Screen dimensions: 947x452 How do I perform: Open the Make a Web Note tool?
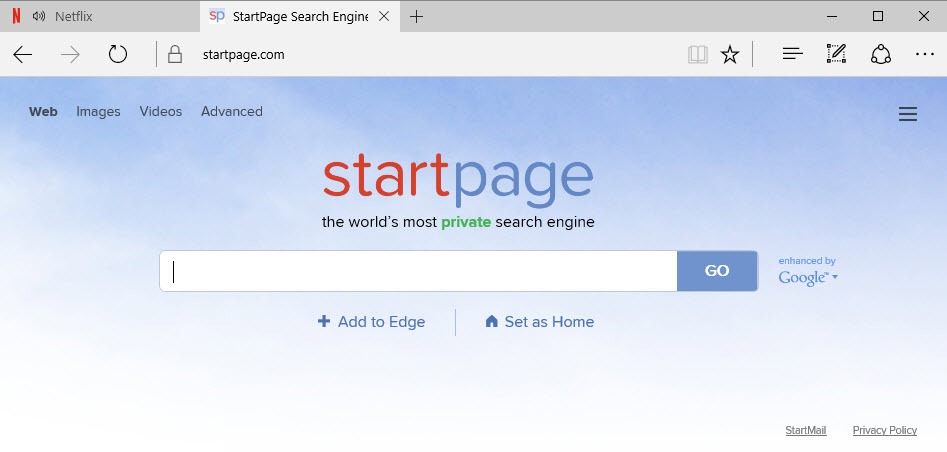[x=836, y=55]
